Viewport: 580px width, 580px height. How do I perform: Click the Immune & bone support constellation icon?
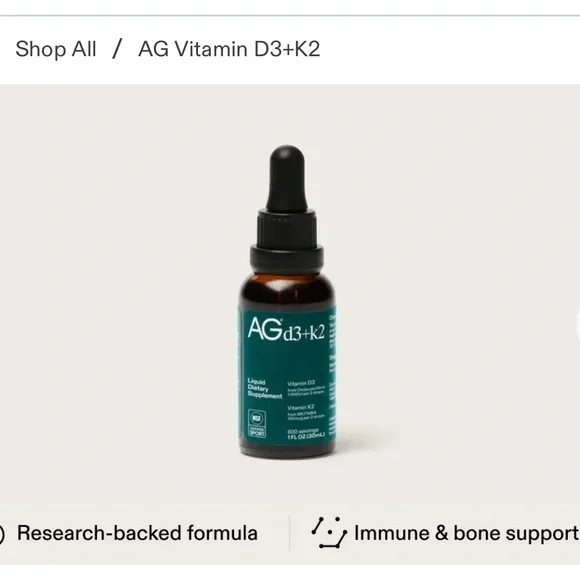pos(329,533)
